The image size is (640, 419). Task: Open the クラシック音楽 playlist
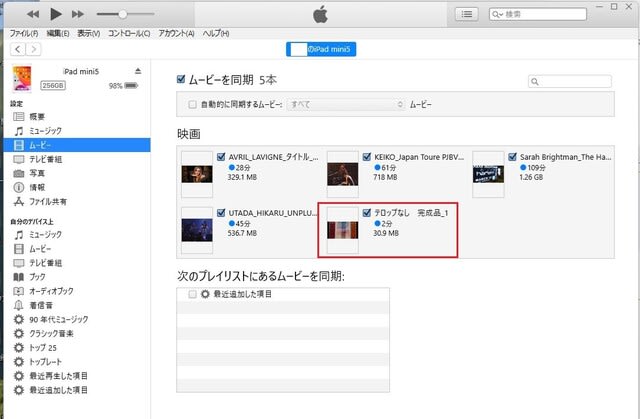click(77, 334)
